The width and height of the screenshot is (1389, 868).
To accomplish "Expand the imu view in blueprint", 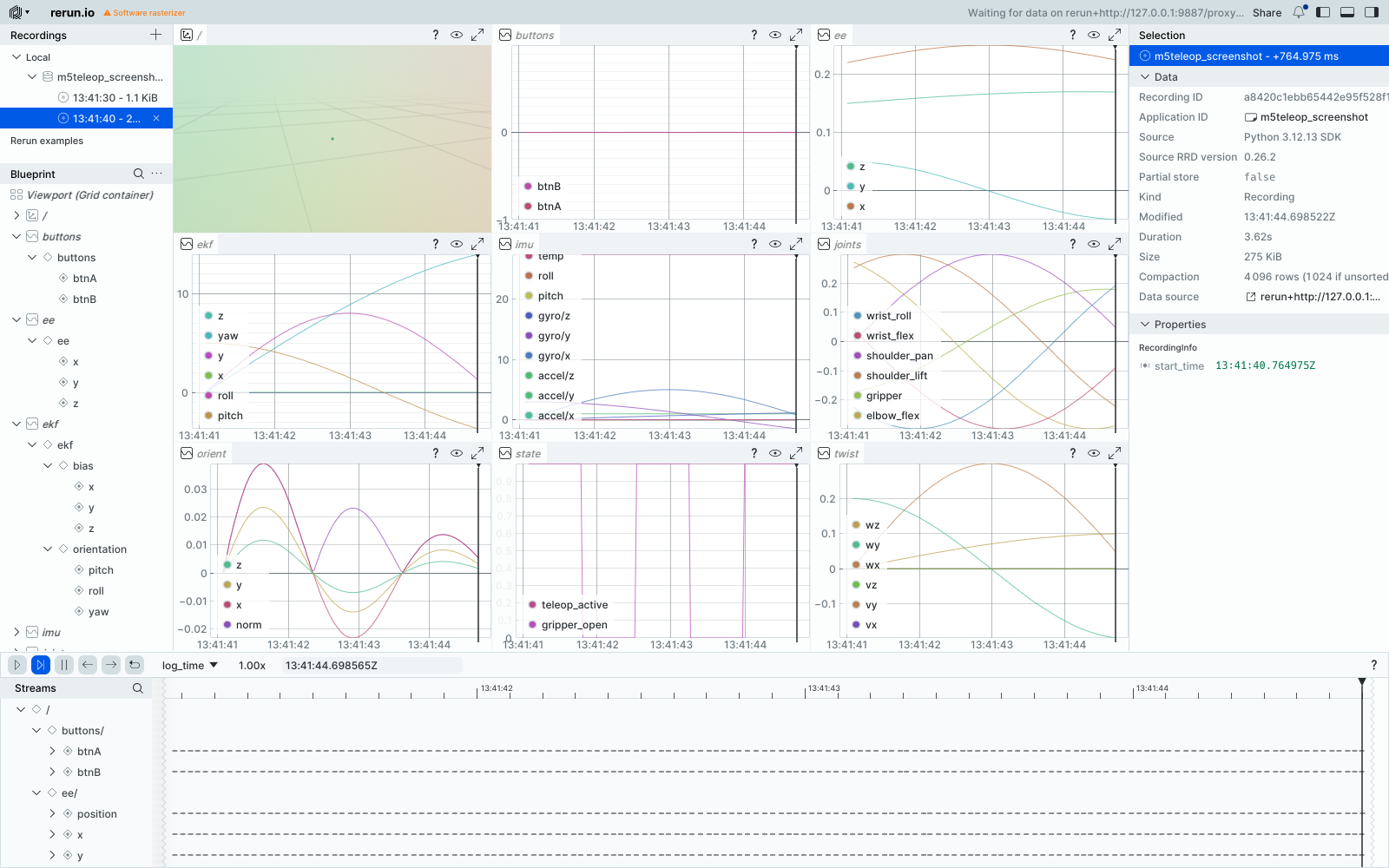I will point(16,632).
